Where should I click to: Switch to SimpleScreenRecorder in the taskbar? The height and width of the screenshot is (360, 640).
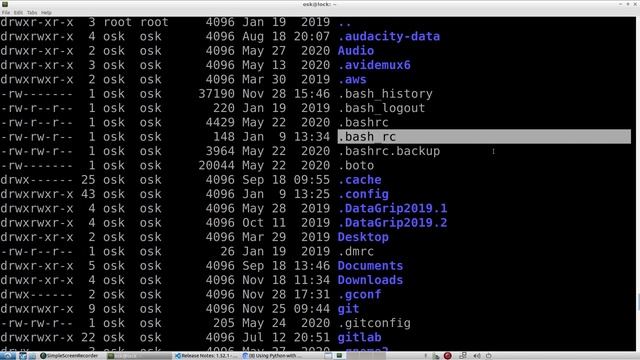[69, 356]
